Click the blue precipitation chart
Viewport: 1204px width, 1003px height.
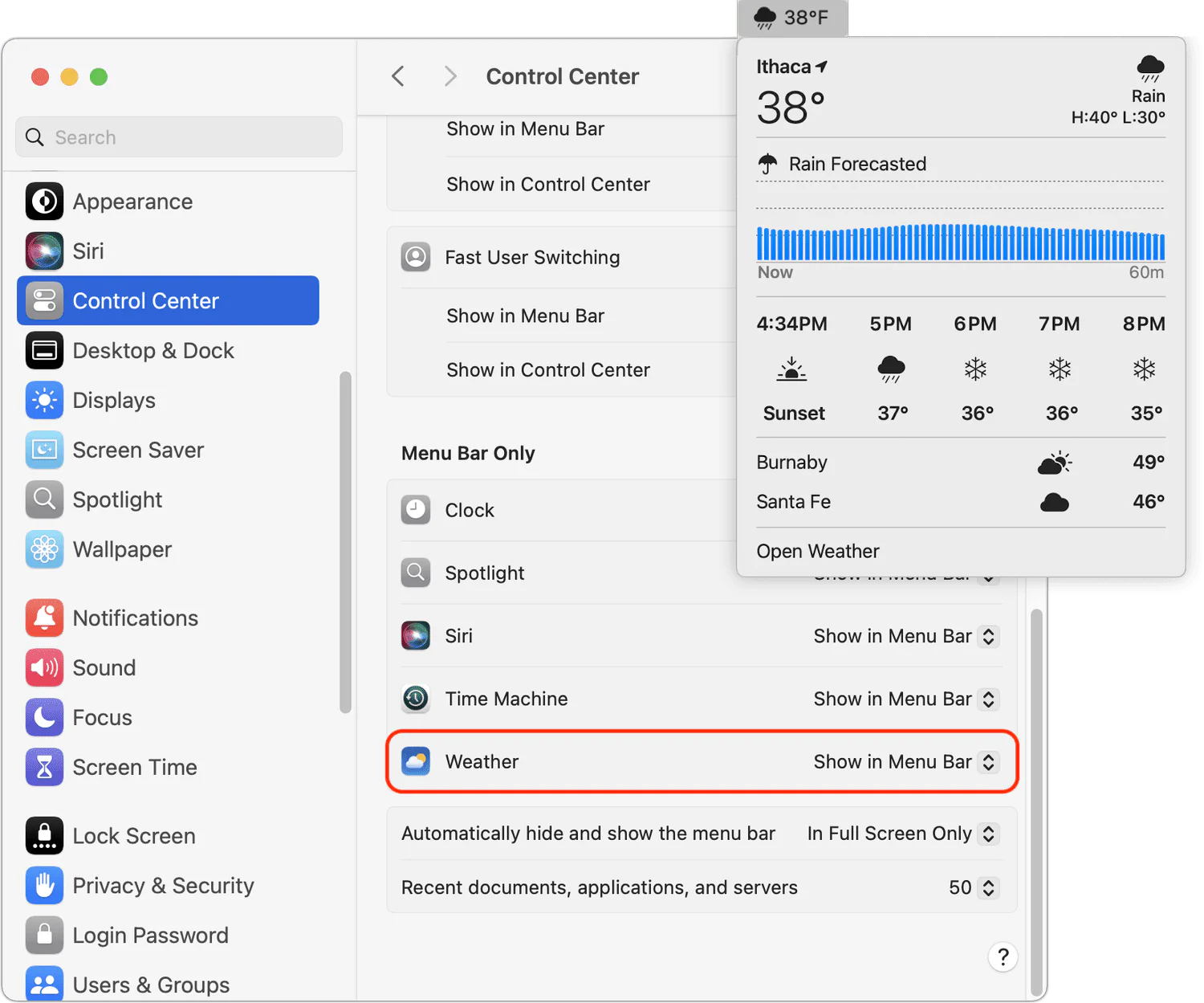(x=961, y=242)
